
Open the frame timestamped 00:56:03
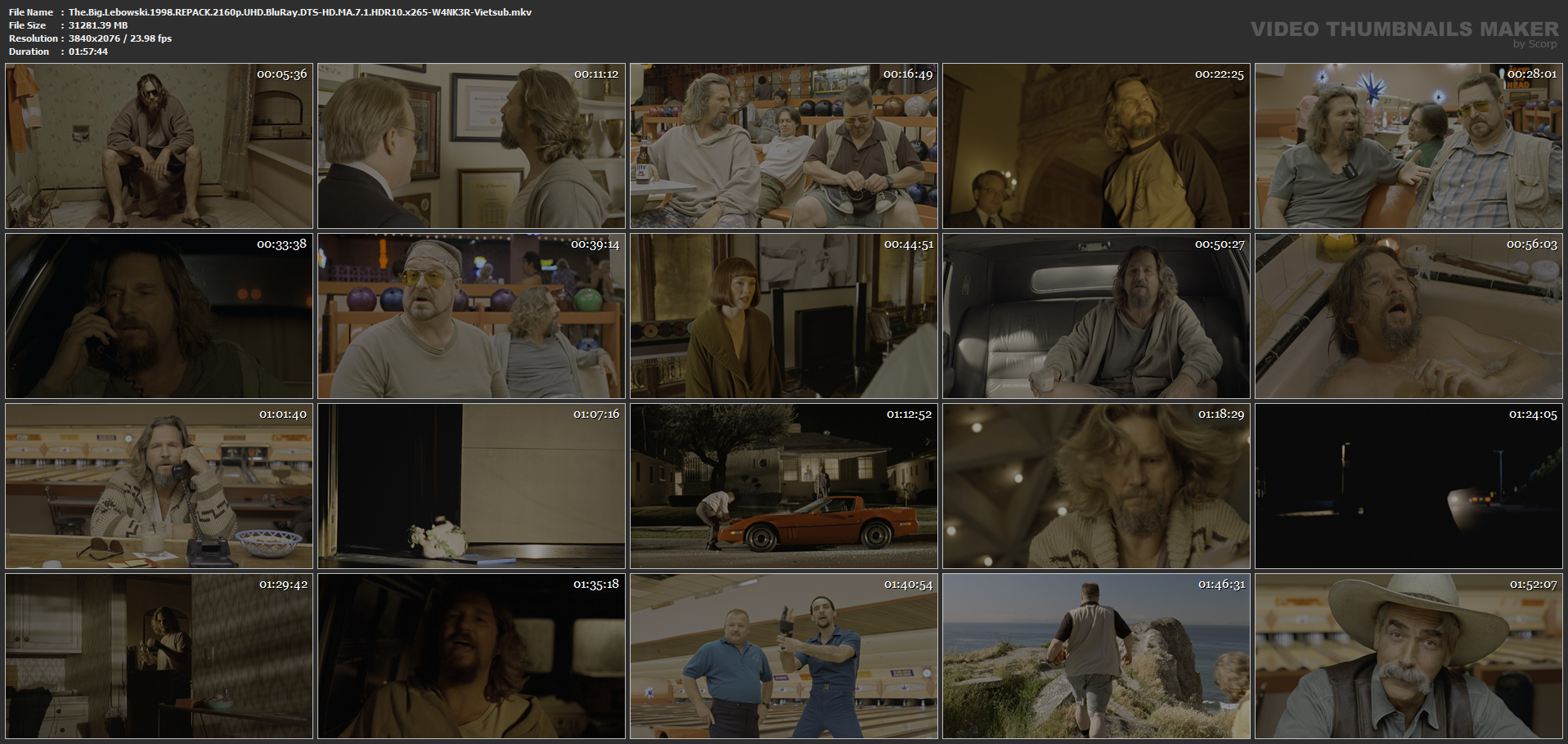pos(1409,316)
